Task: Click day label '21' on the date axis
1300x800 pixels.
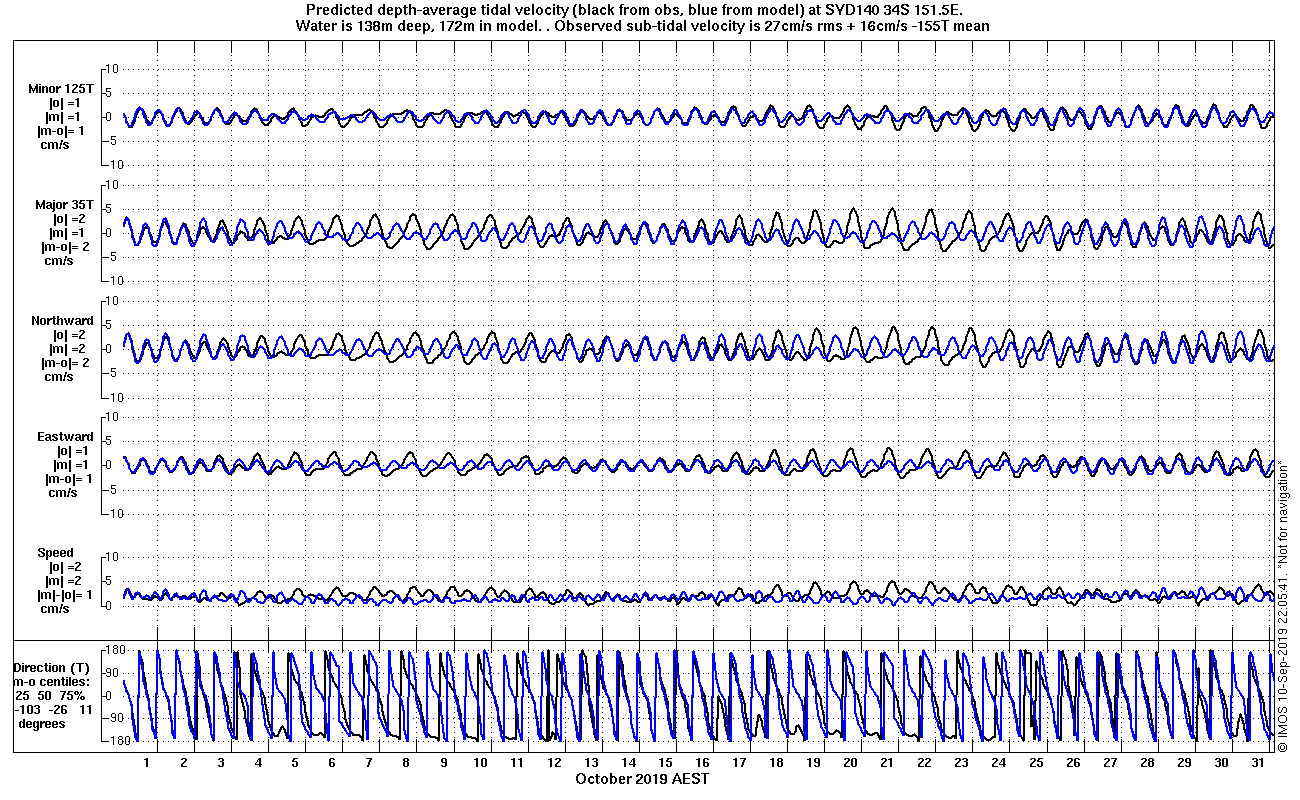Action: pos(887,762)
